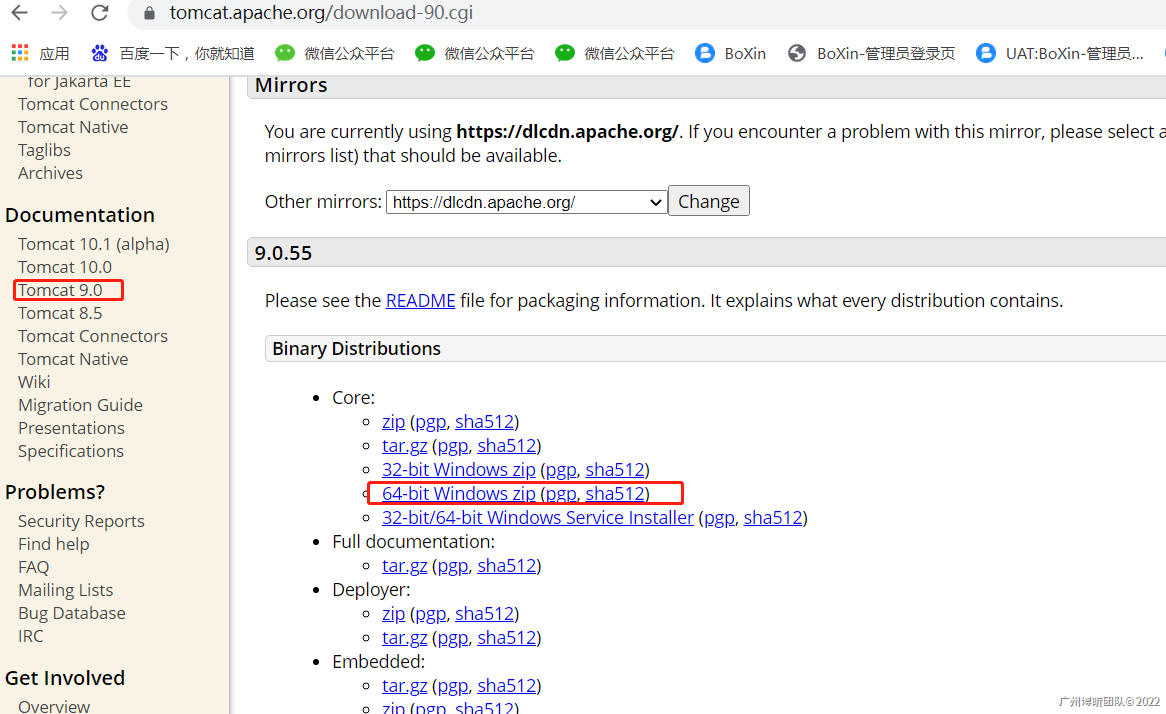Open the first WeChat 微信公众平台 bookmark
Viewport: 1166px width, 714px height.
335,54
